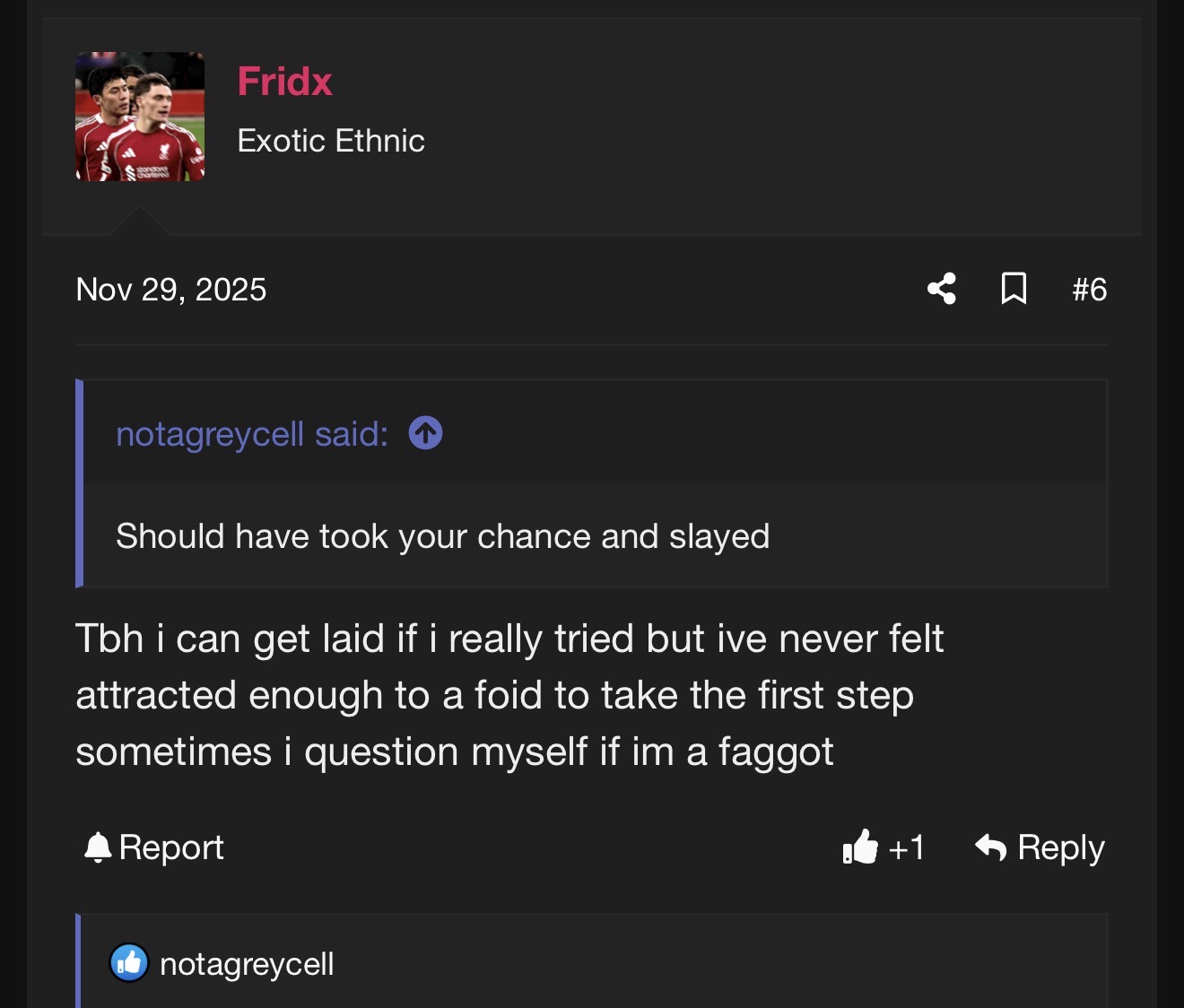Click the thumbs-up like icon

[x=860, y=847]
